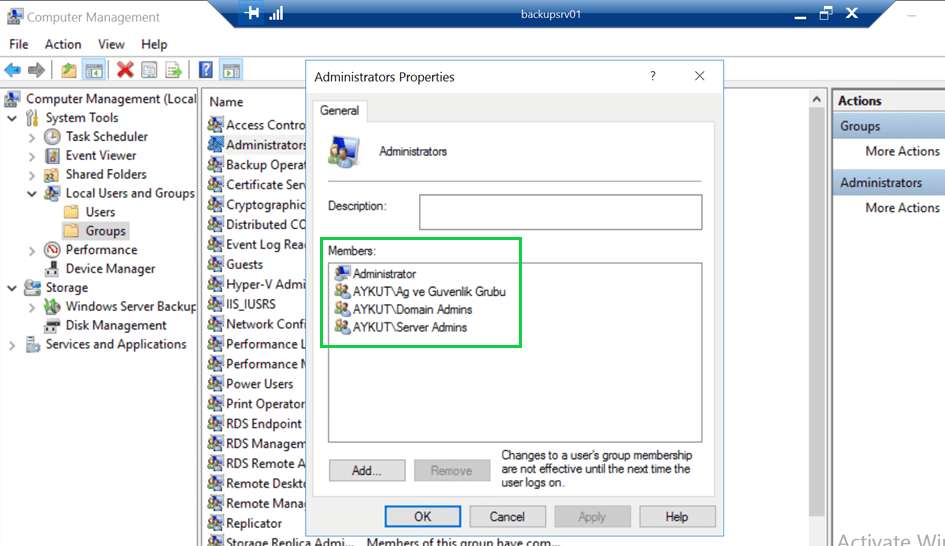Open Device Manager in the tree
The width and height of the screenshot is (945, 546).
coord(110,268)
